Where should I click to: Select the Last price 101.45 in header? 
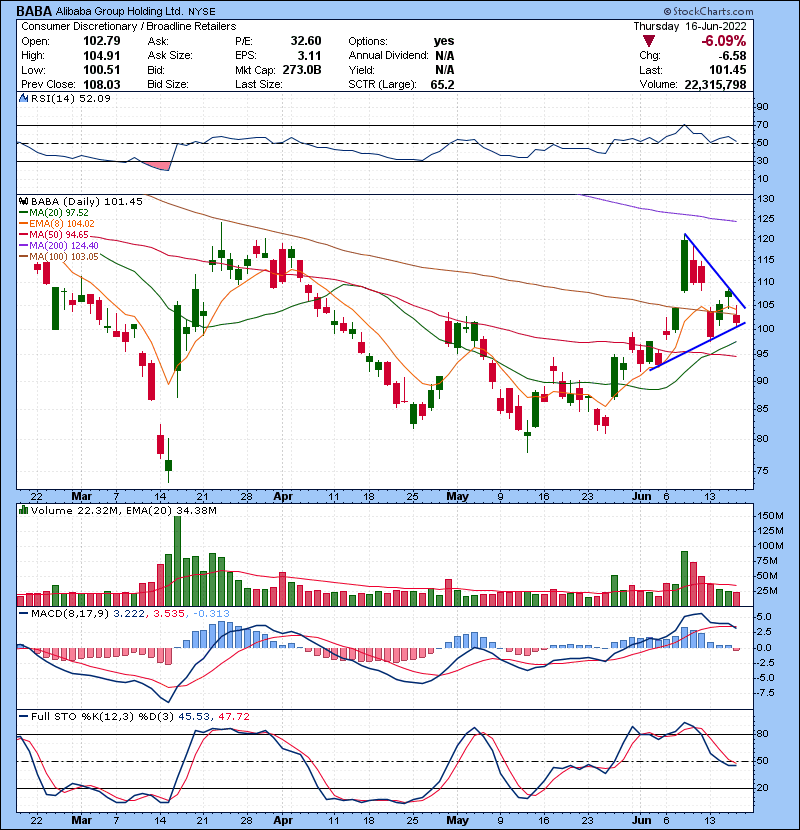pyautogui.click(x=728, y=70)
